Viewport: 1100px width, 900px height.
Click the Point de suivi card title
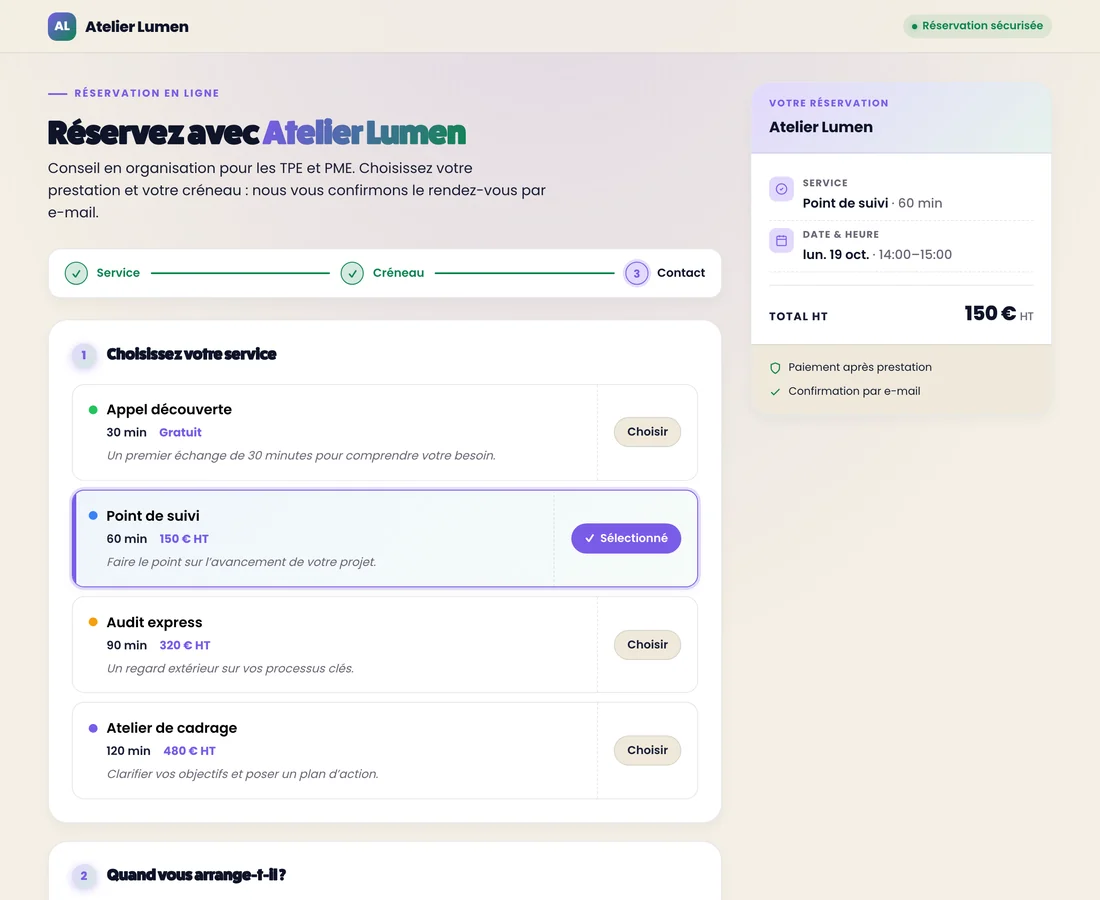153,516
